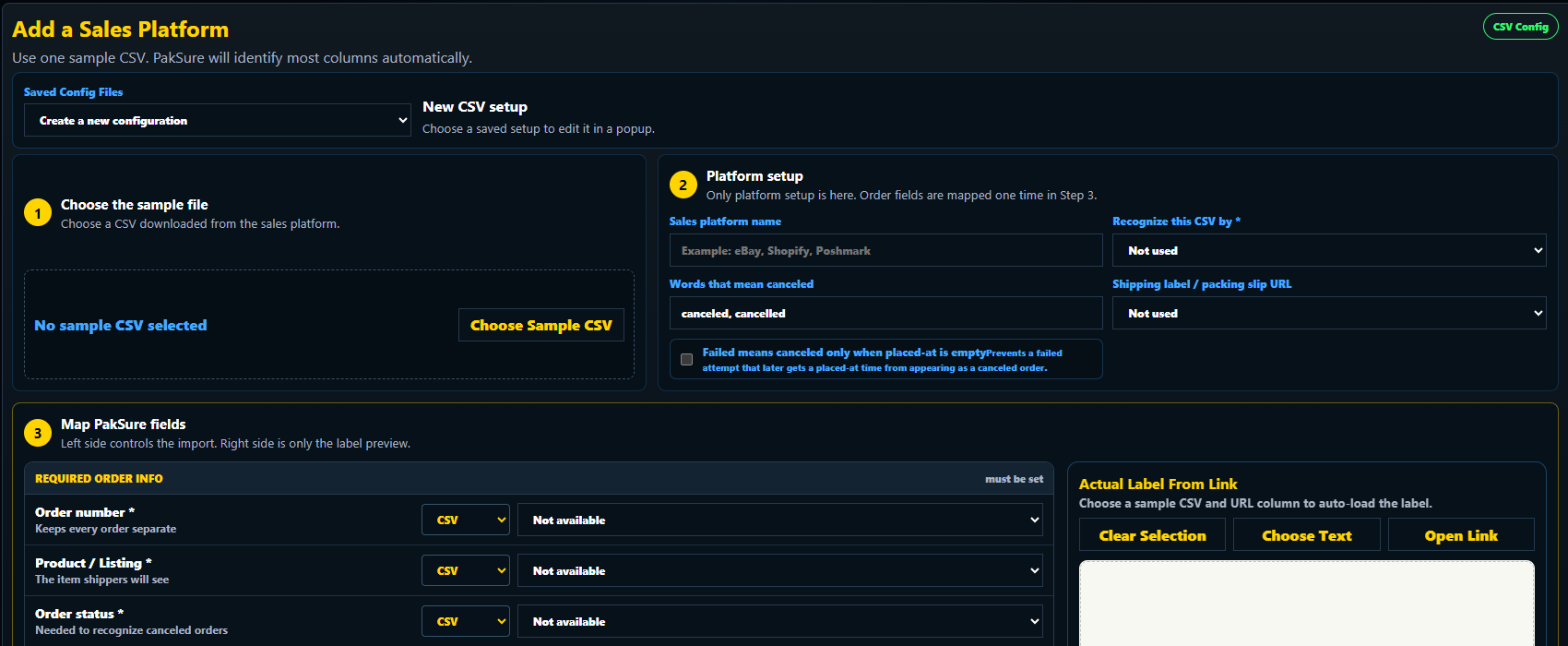Click the 'REQUIRED ORDER INFO' header text
Screen dimensions: 1568x646
point(99,478)
